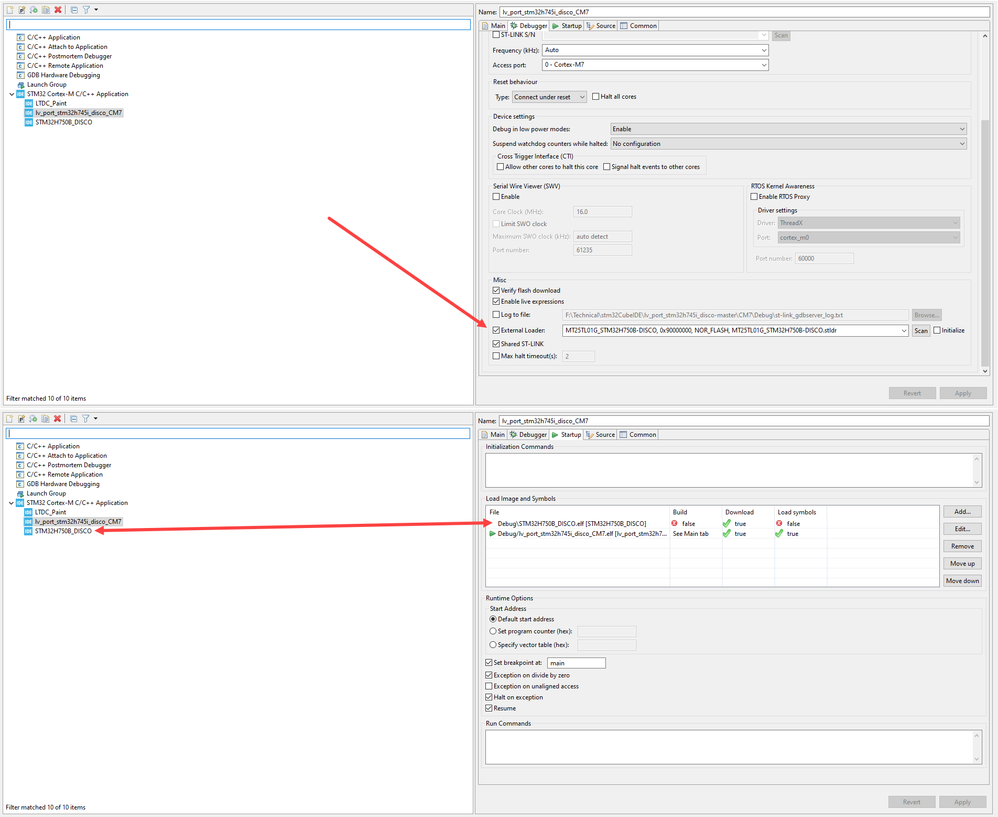Click Move up button
Screen dimensions: 998x817
tap(962, 563)
